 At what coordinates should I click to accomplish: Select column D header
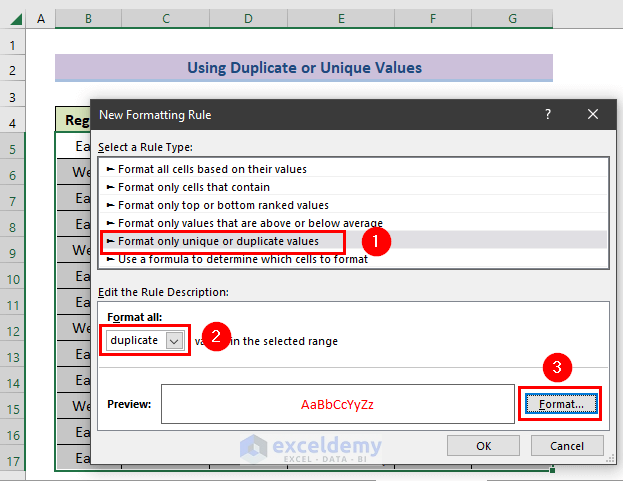248,19
